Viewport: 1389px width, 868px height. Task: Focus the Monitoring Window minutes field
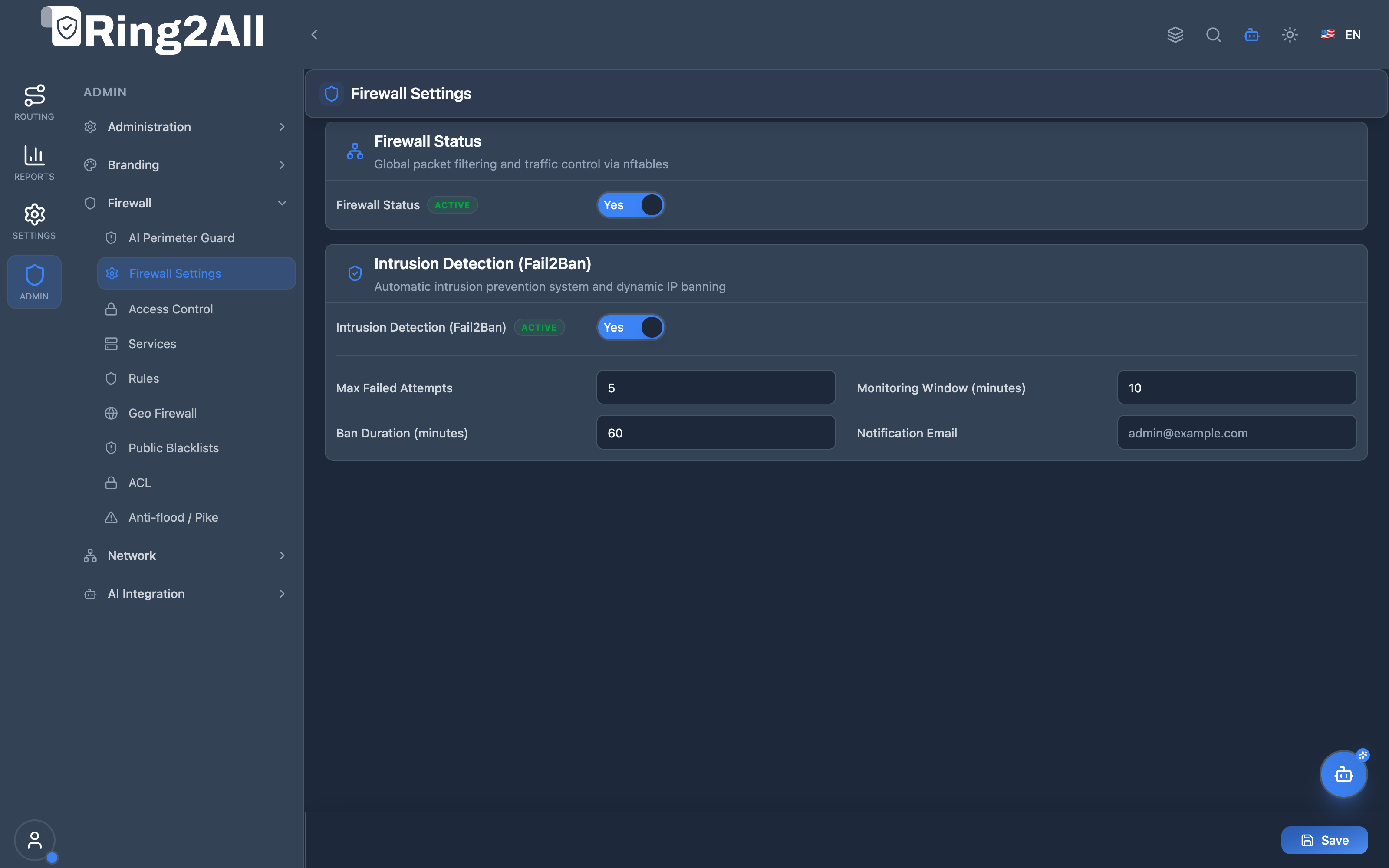tap(1236, 388)
